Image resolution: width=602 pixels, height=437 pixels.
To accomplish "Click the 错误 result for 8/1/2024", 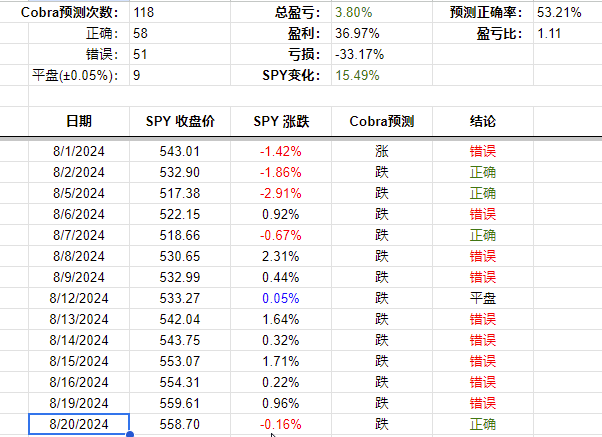I will (483, 151).
